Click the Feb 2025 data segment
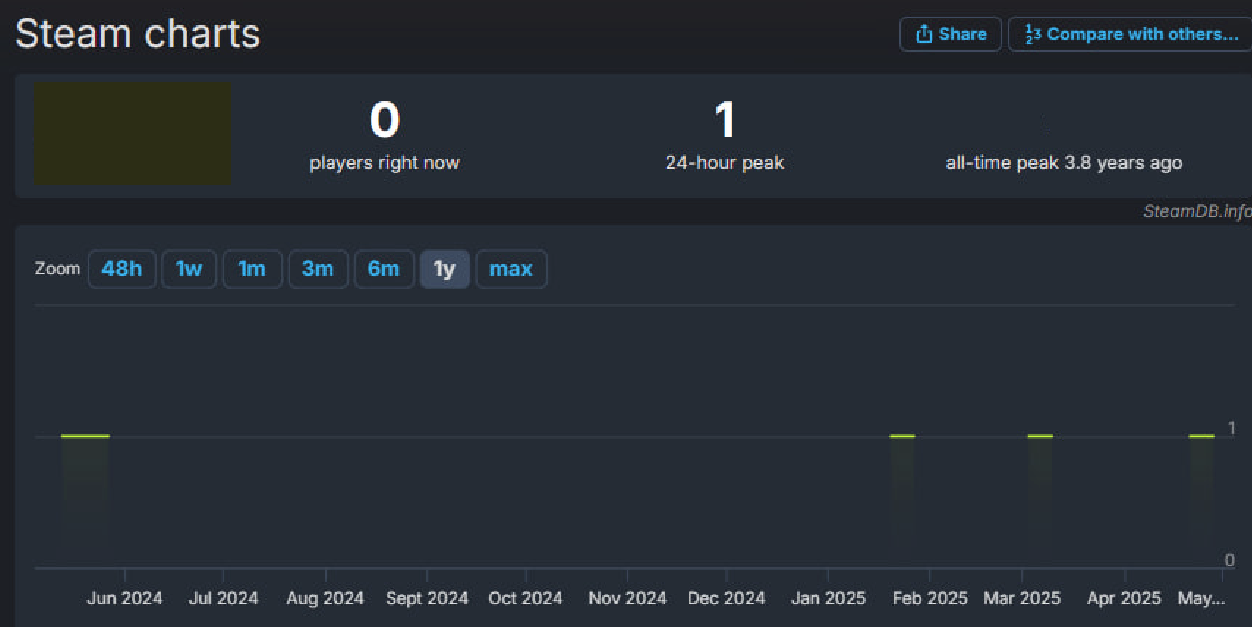Image resolution: width=1252 pixels, height=627 pixels. point(902,436)
